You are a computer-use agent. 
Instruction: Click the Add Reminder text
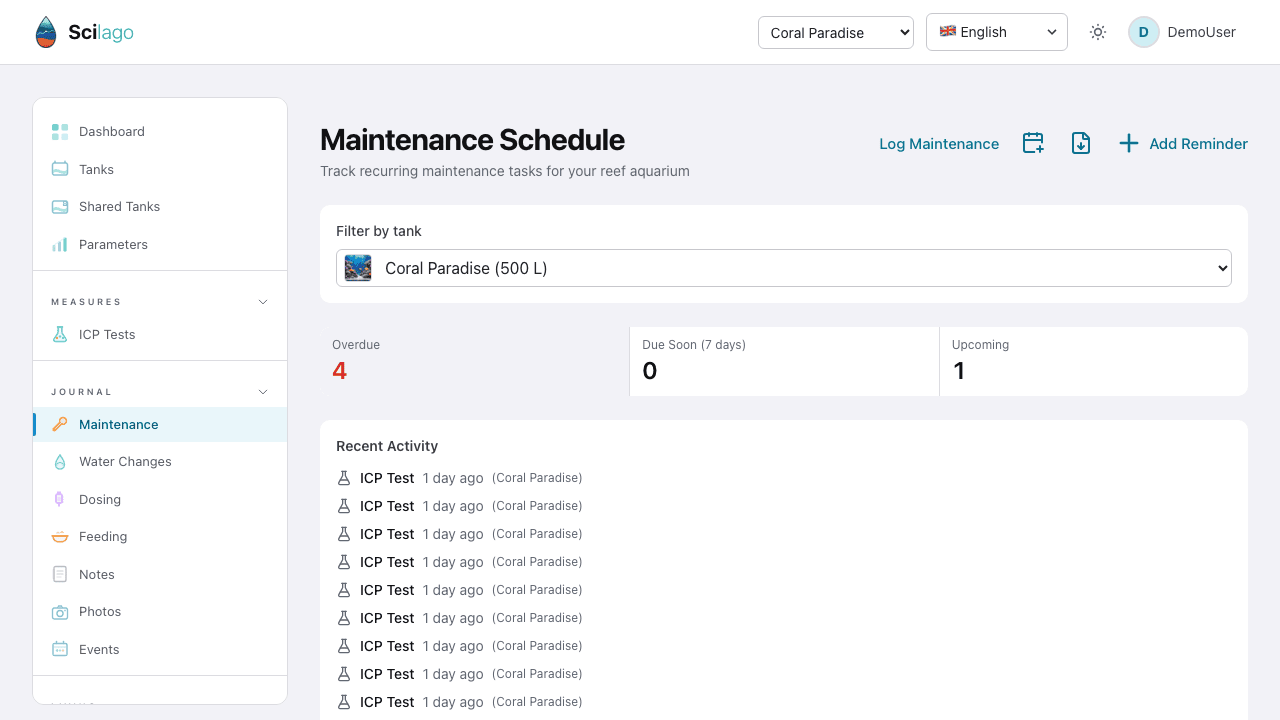coord(1198,144)
